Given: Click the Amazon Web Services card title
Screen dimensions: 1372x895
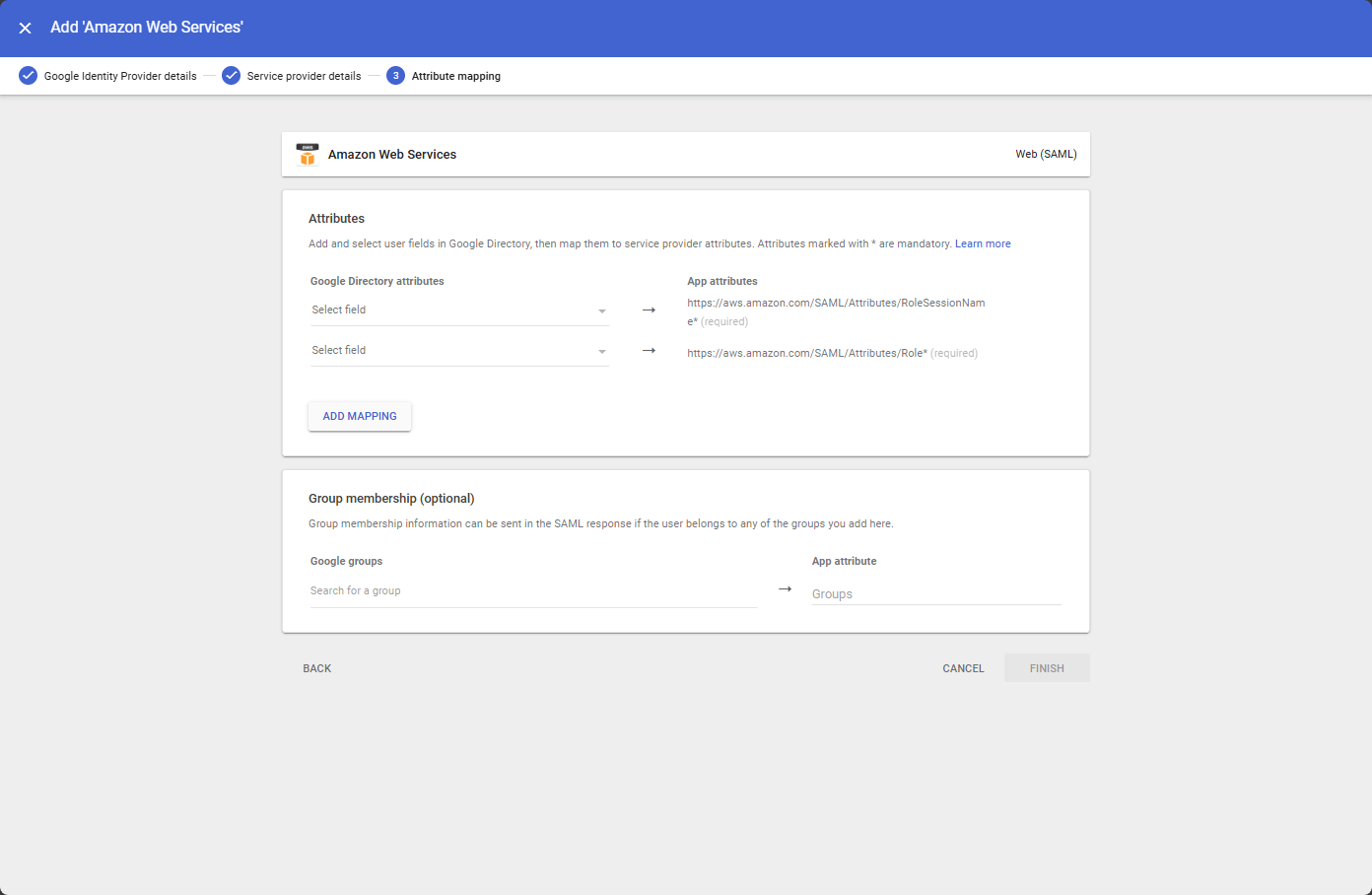Looking at the screenshot, I should click(x=392, y=155).
